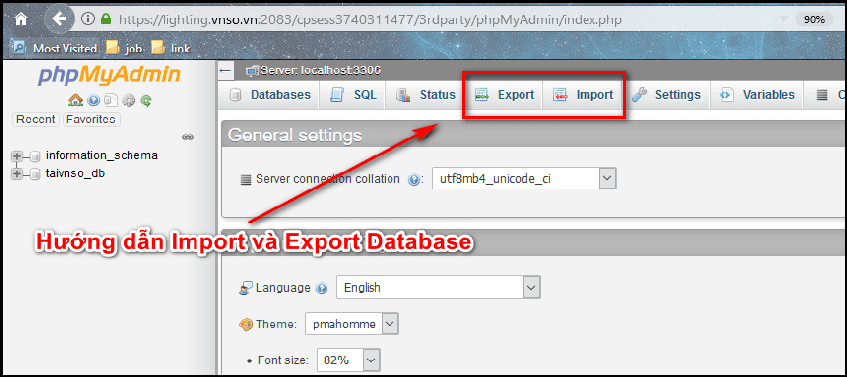Click the phpMyAdmin logo
Image resolution: width=847 pixels, height=377 pixels.
109,75
